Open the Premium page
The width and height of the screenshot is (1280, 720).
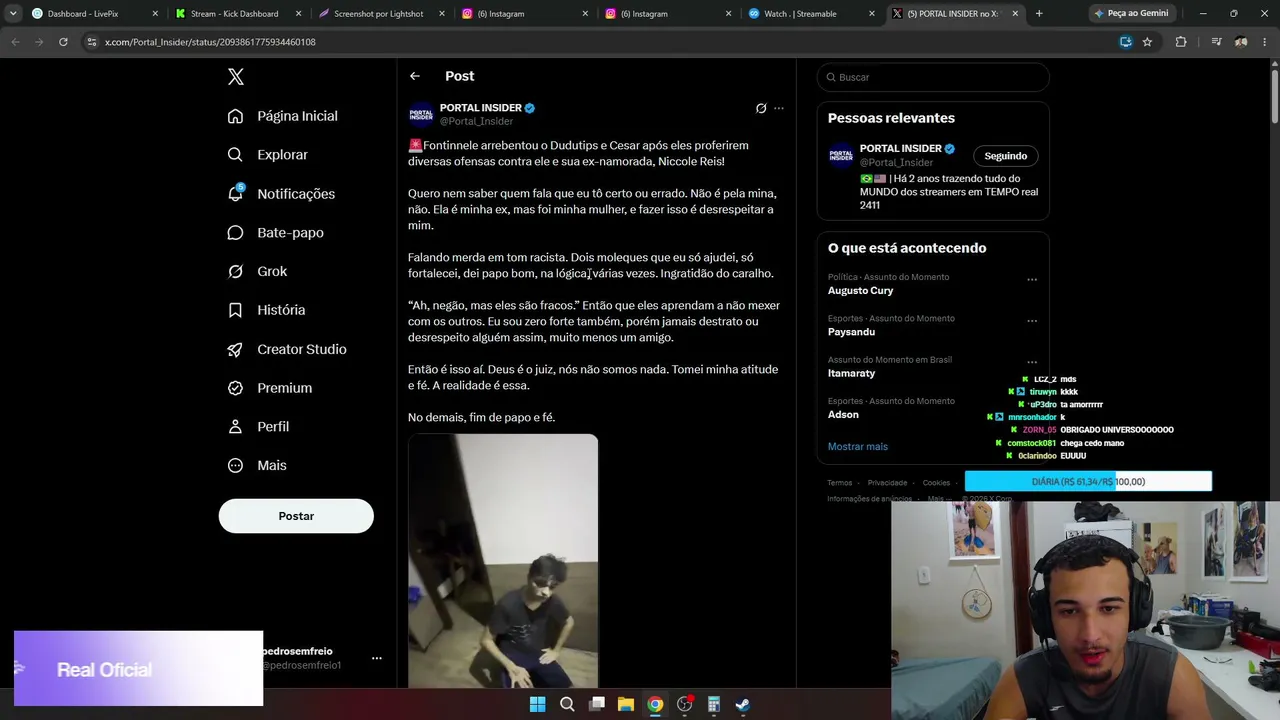click(x=270, y=388)
